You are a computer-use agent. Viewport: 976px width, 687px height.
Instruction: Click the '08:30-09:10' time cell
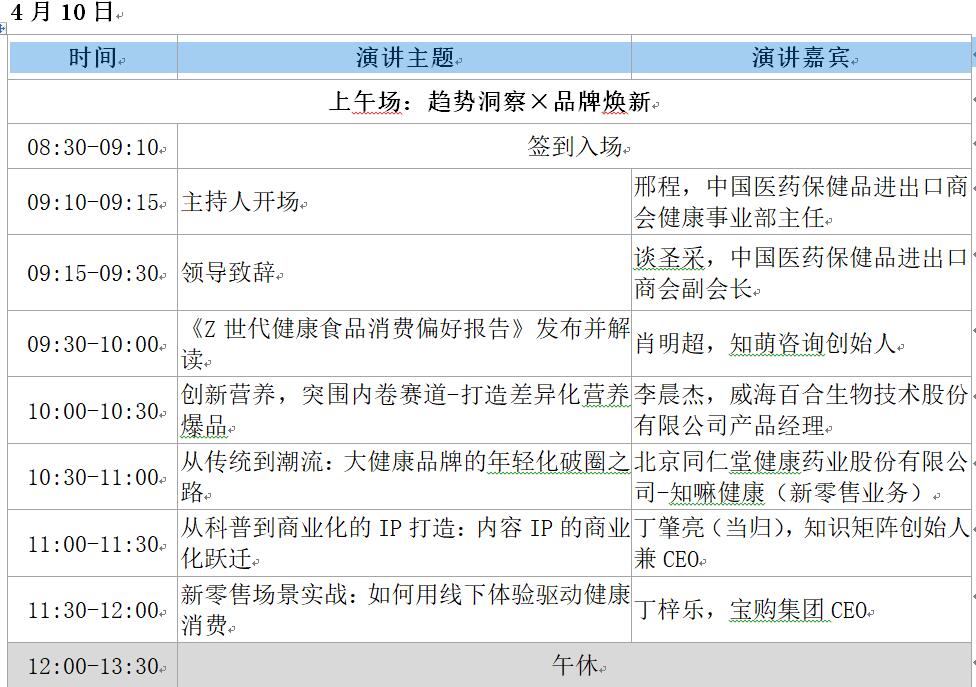click(93, 147)
